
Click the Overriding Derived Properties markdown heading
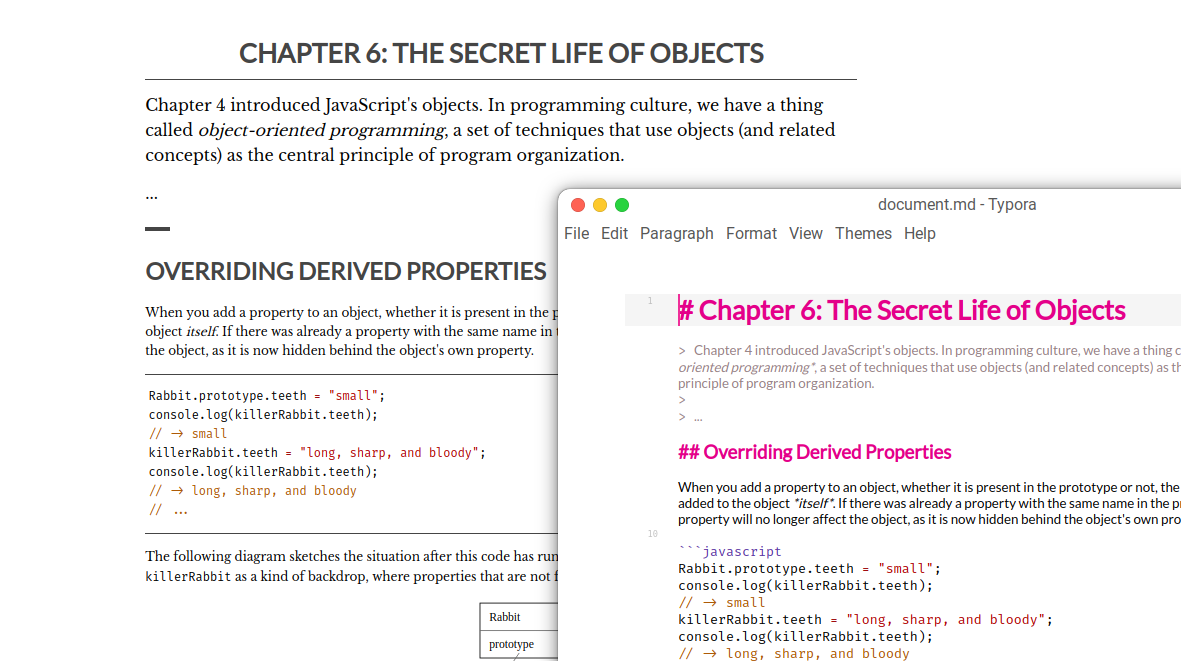(x=814, y=452)
